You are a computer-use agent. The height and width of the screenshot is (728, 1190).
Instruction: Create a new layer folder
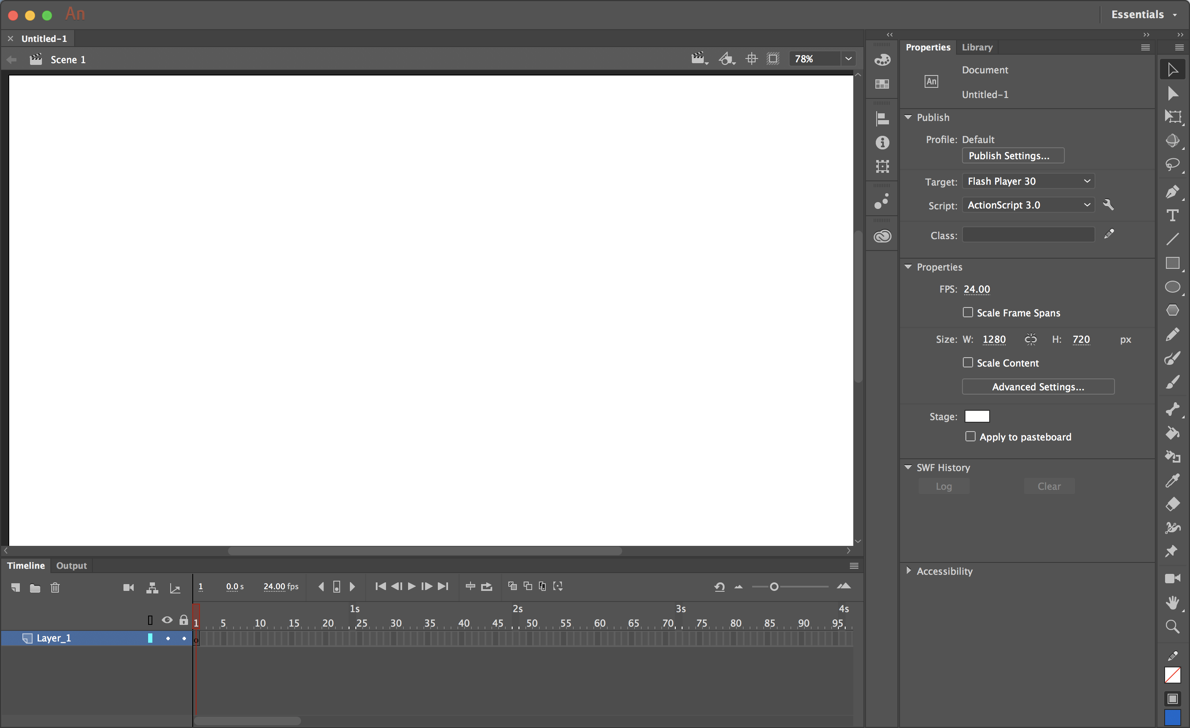(x=35, y=587)
